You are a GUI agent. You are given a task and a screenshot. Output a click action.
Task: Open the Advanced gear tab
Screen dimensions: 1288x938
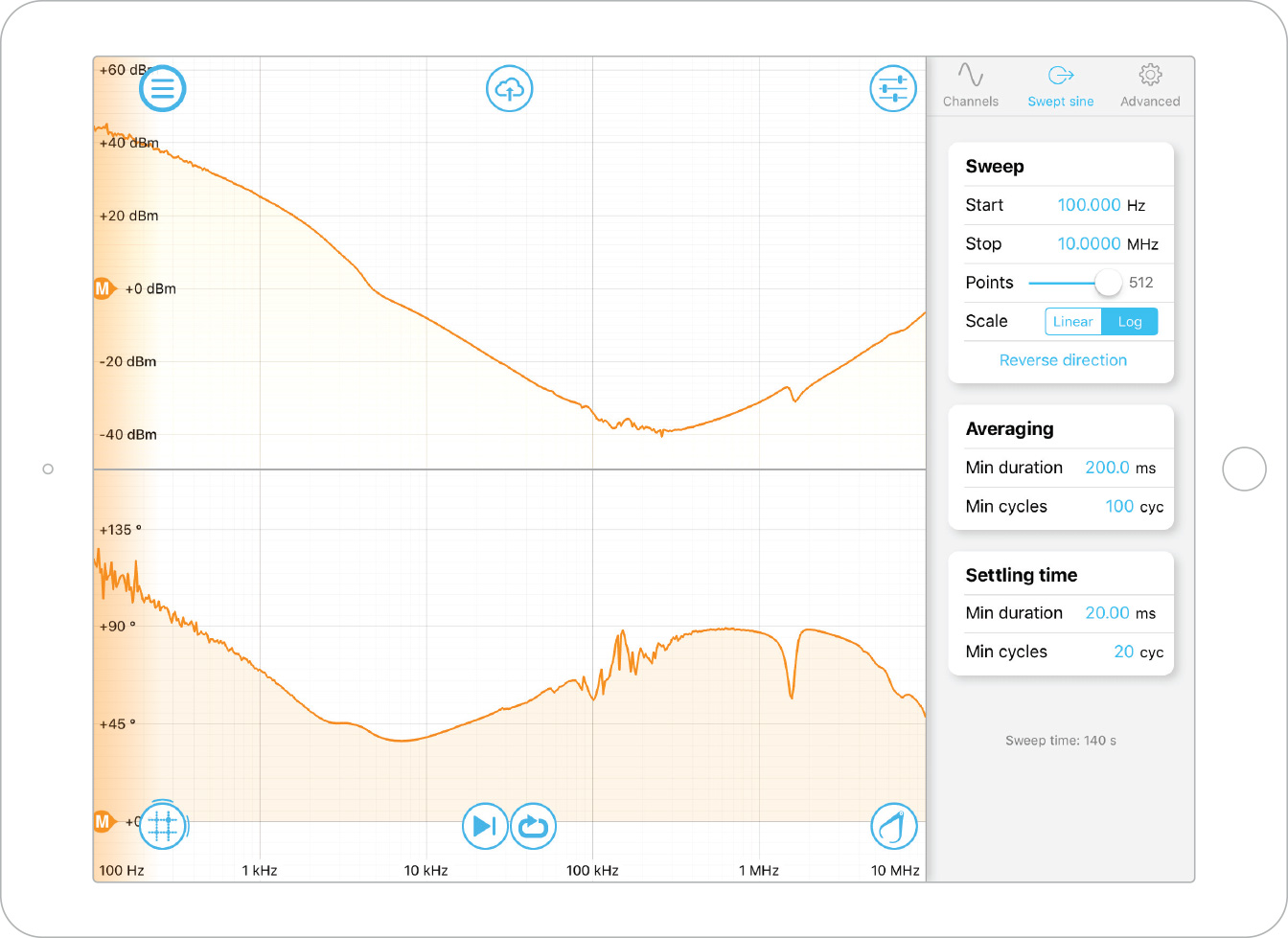tap(1150, 86)
